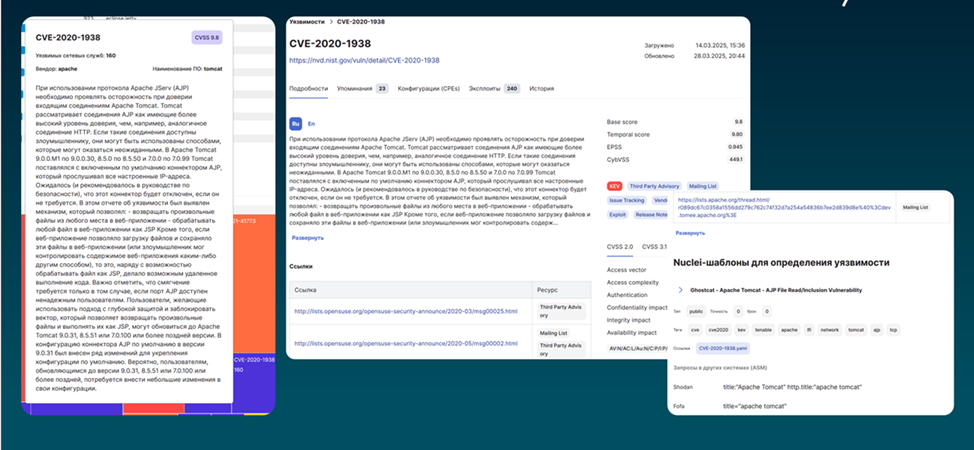Click the public type tag
This screenshot has width=974, height=450.
pos(697,311)
